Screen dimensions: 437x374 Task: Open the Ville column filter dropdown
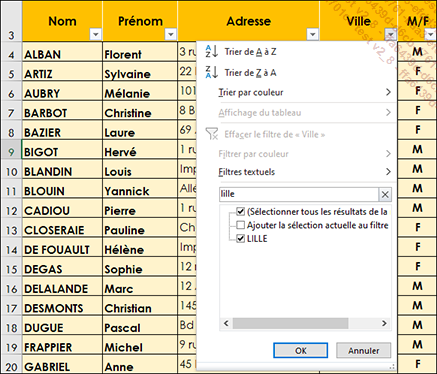pyautogui.click(x=390, y=34)
